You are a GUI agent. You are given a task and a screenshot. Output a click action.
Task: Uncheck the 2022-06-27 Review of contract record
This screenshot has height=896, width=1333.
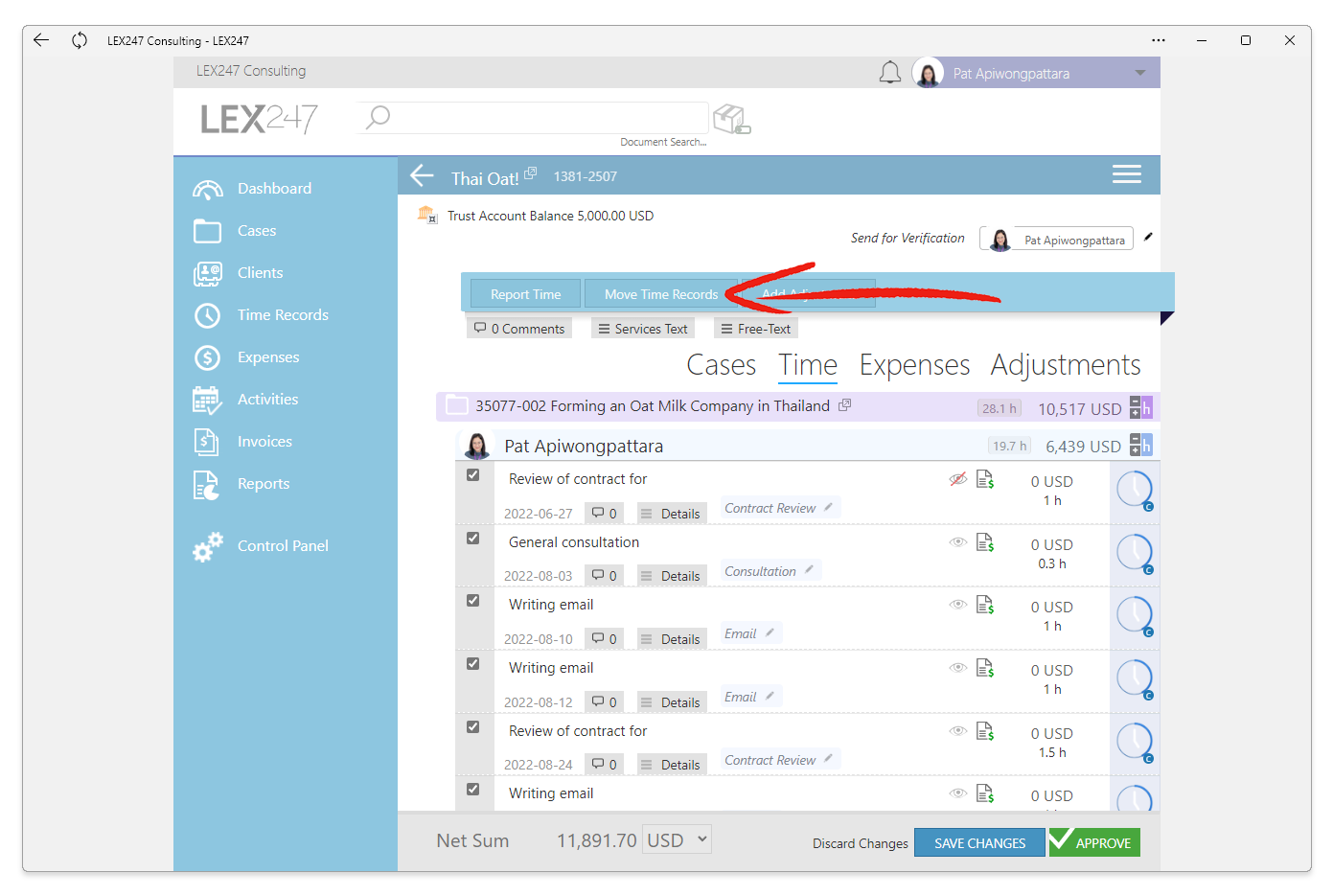pos(472,475)
